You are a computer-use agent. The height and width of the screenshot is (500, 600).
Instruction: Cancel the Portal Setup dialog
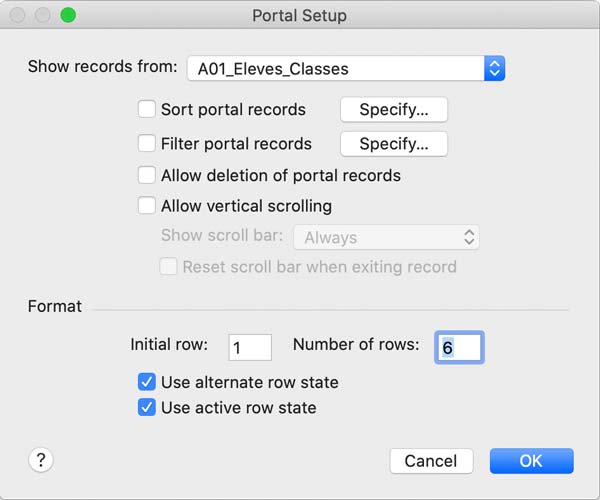431,461
